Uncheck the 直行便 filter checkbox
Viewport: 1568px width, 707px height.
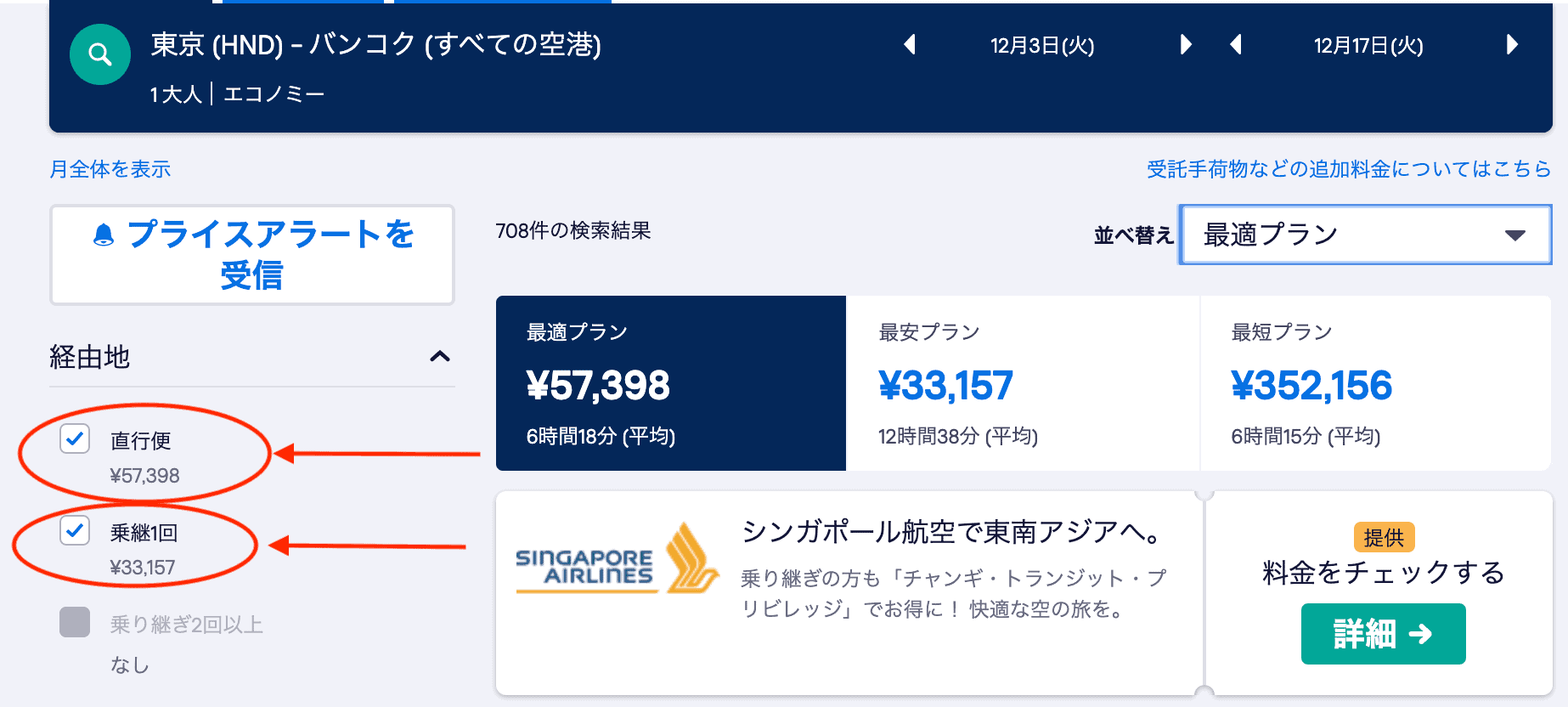(x=74, y=440)
